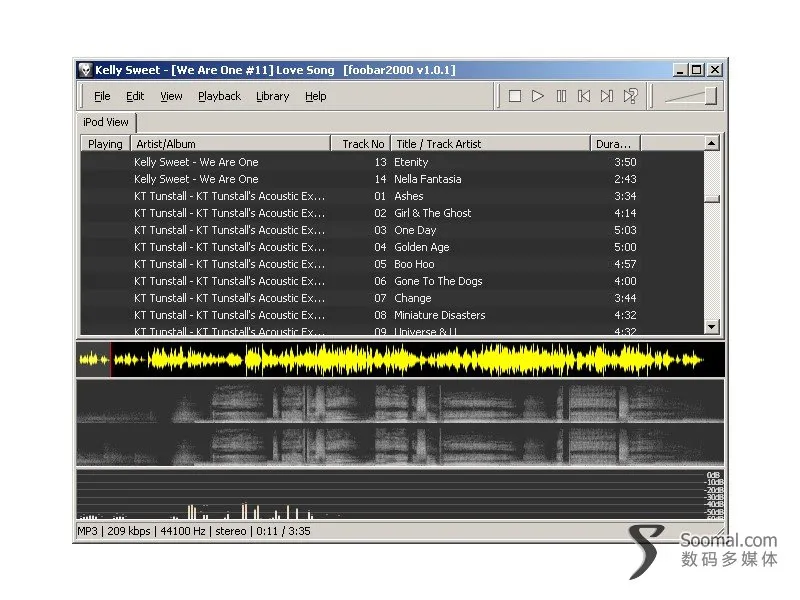Open the Edit menu
800x600 pixels.
[x=135, y=96]
